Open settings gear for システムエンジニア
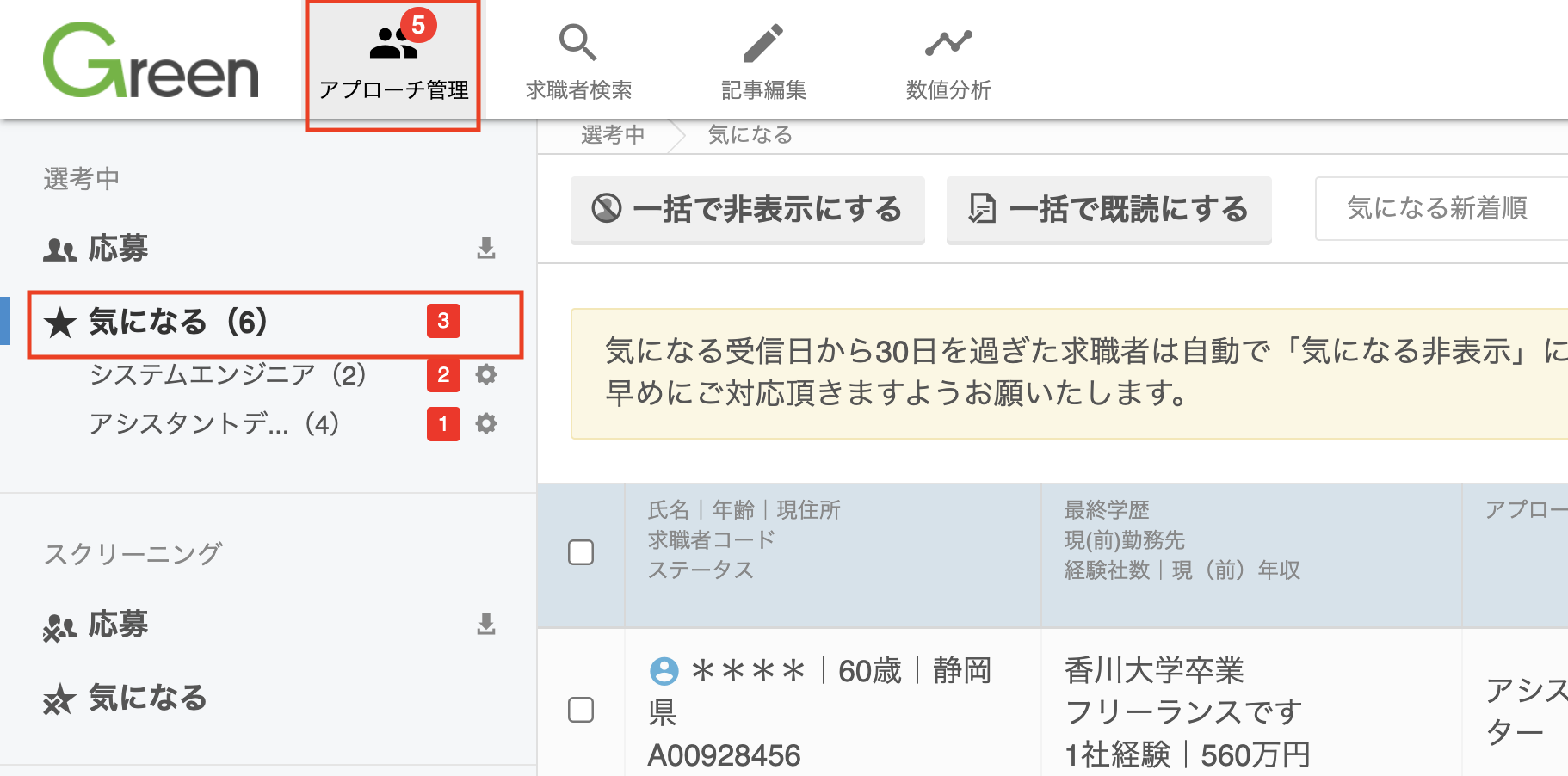 [x=486, y=374]
